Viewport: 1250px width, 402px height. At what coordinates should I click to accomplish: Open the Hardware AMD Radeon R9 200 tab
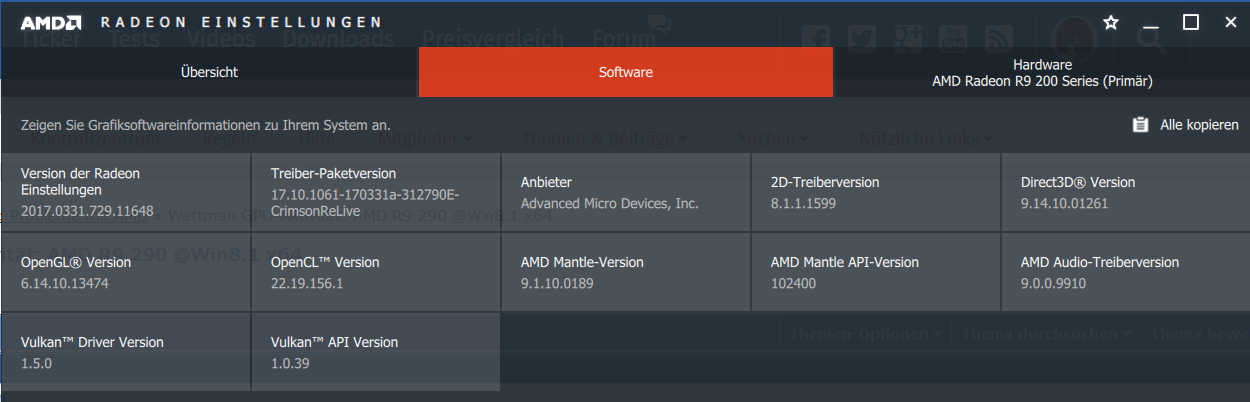1042,73
